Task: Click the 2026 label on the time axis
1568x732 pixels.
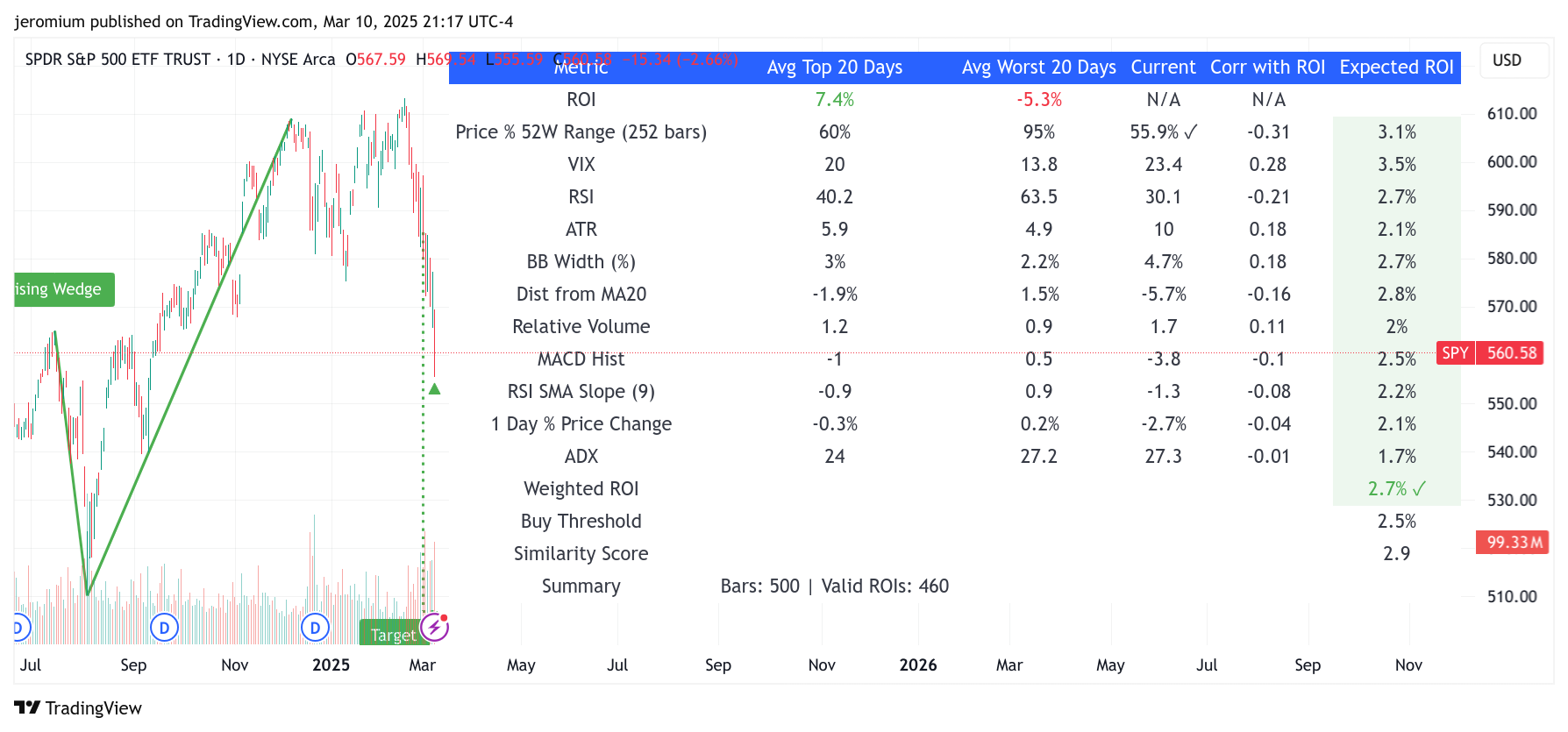Action: [918, 664]
